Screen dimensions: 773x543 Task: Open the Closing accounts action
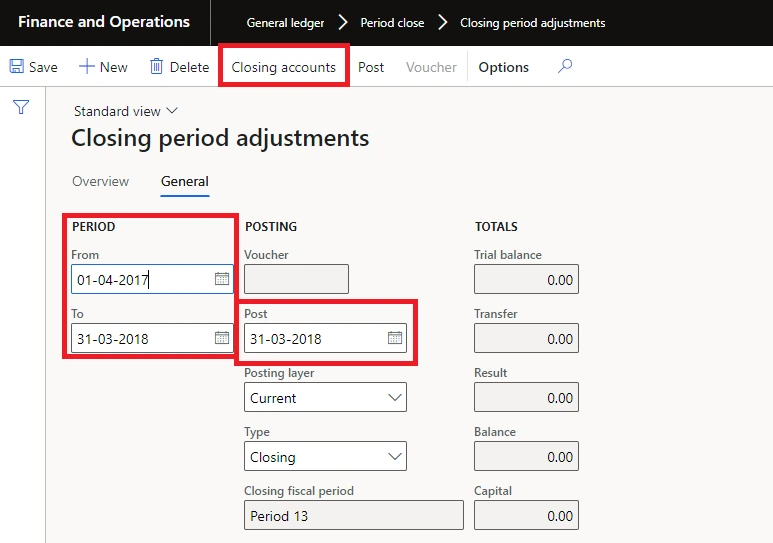(x=283, y=67)
